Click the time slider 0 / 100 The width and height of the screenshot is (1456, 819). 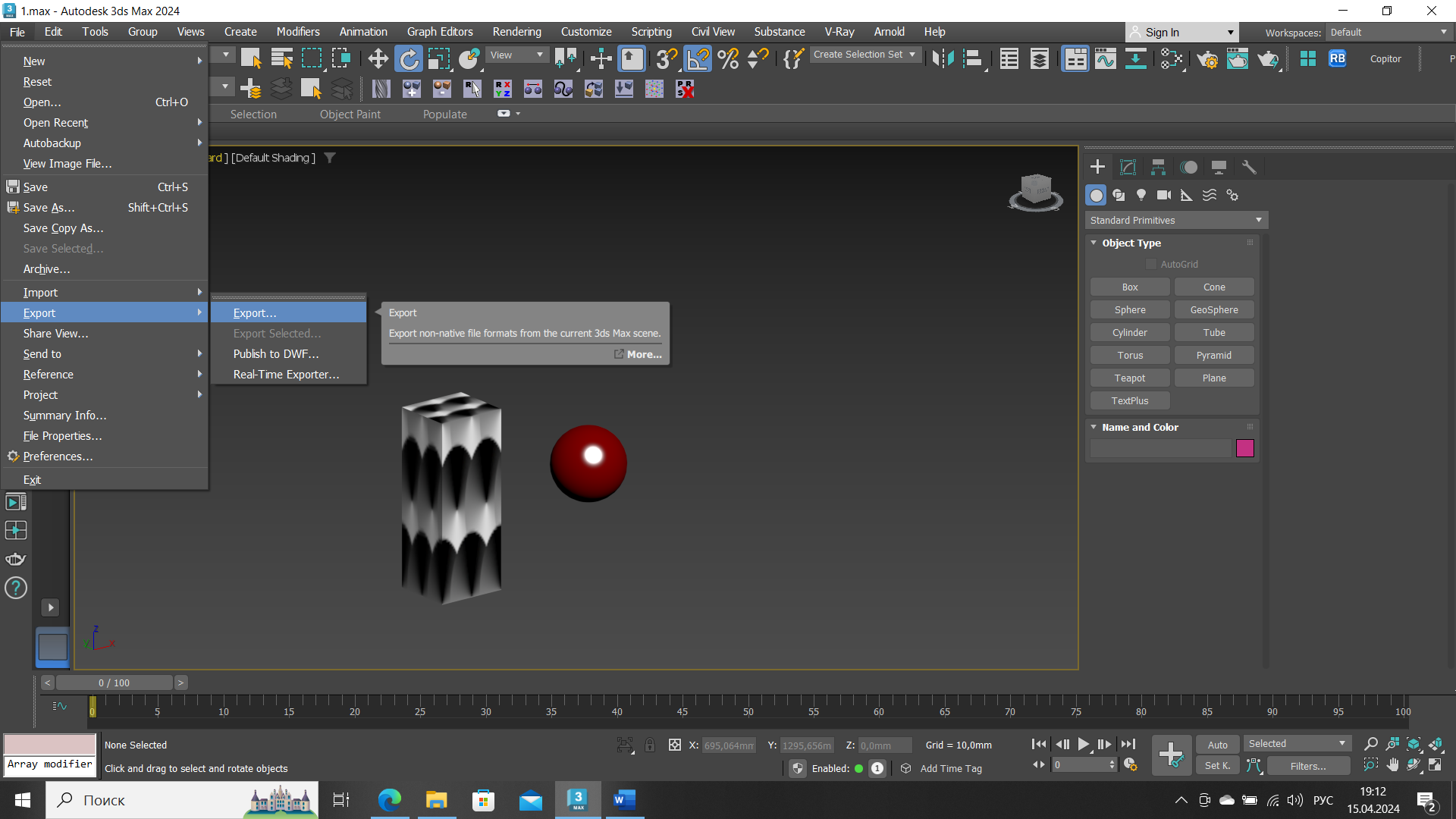114,682
